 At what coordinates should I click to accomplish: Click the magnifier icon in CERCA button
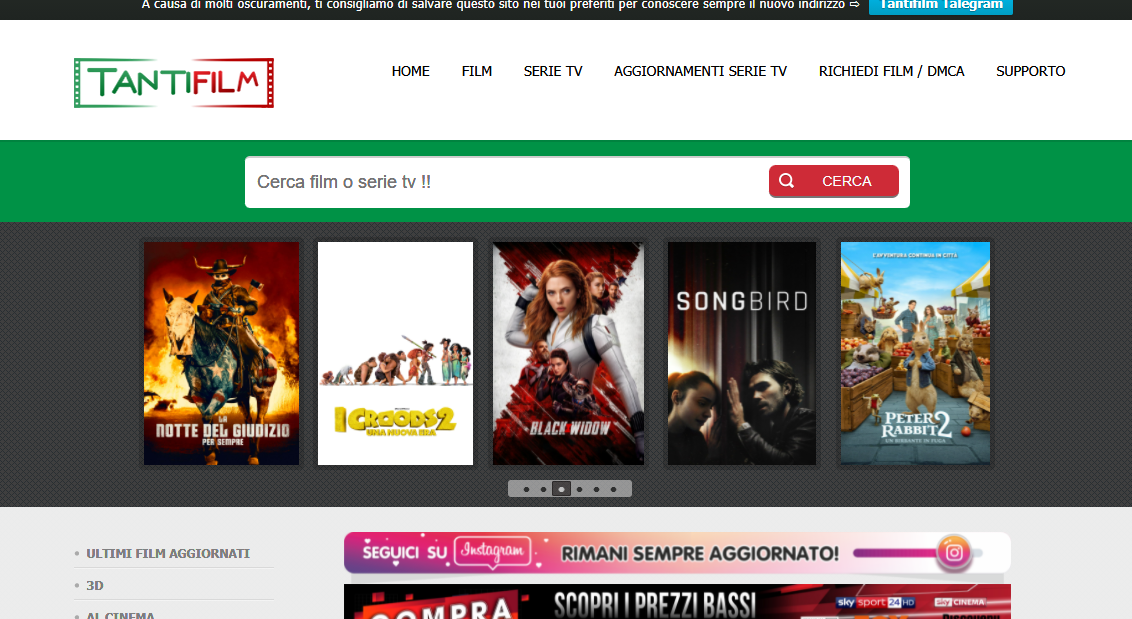tap(787, 181)
